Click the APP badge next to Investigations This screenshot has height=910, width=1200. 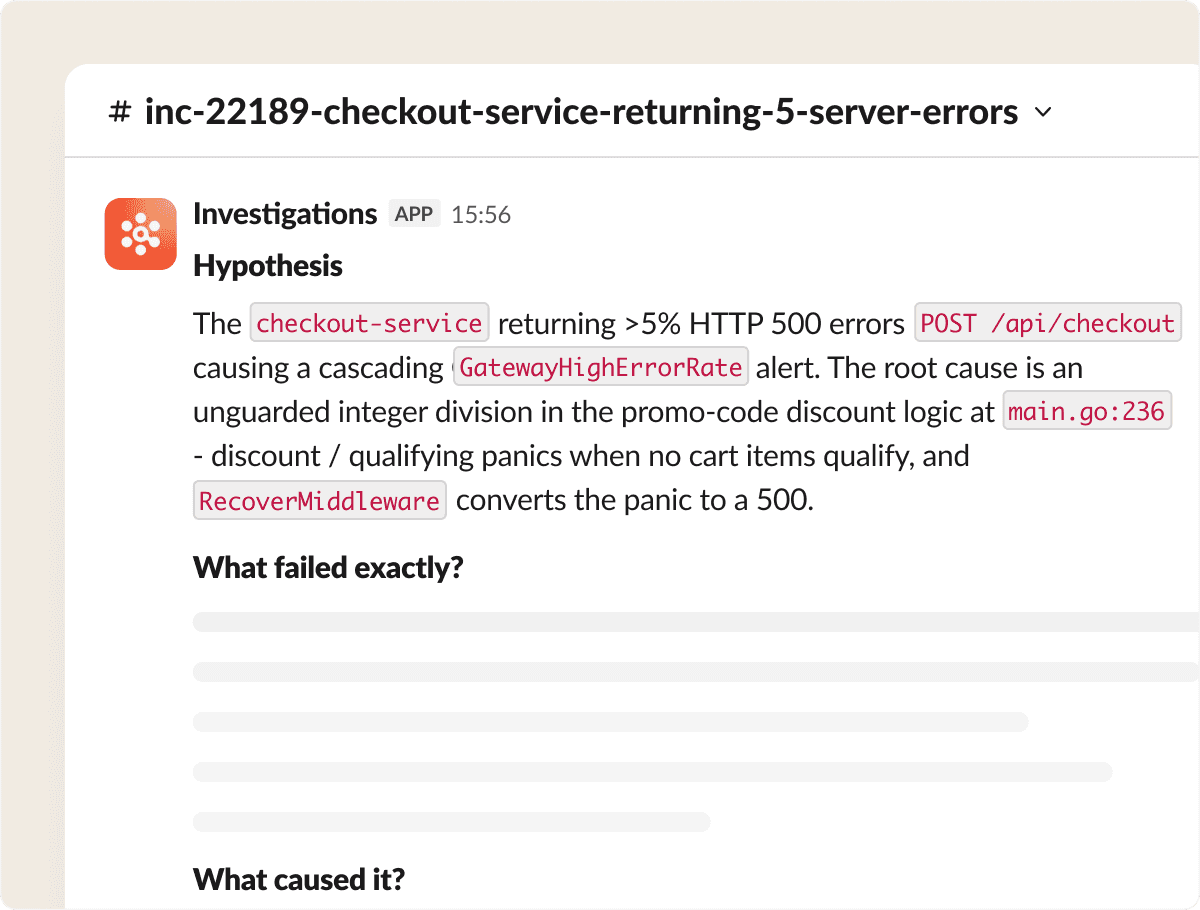414,214
